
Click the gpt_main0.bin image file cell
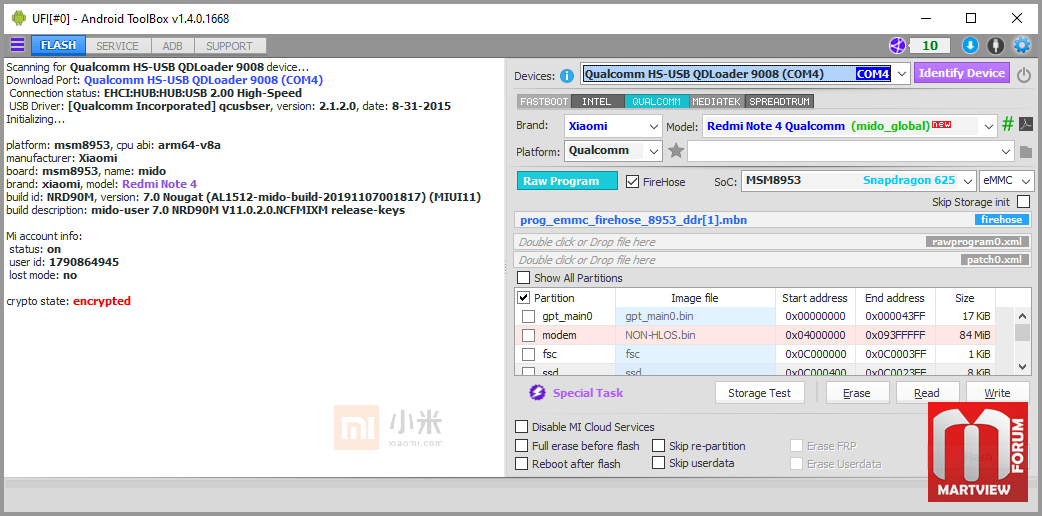click(x=696, y=317)
